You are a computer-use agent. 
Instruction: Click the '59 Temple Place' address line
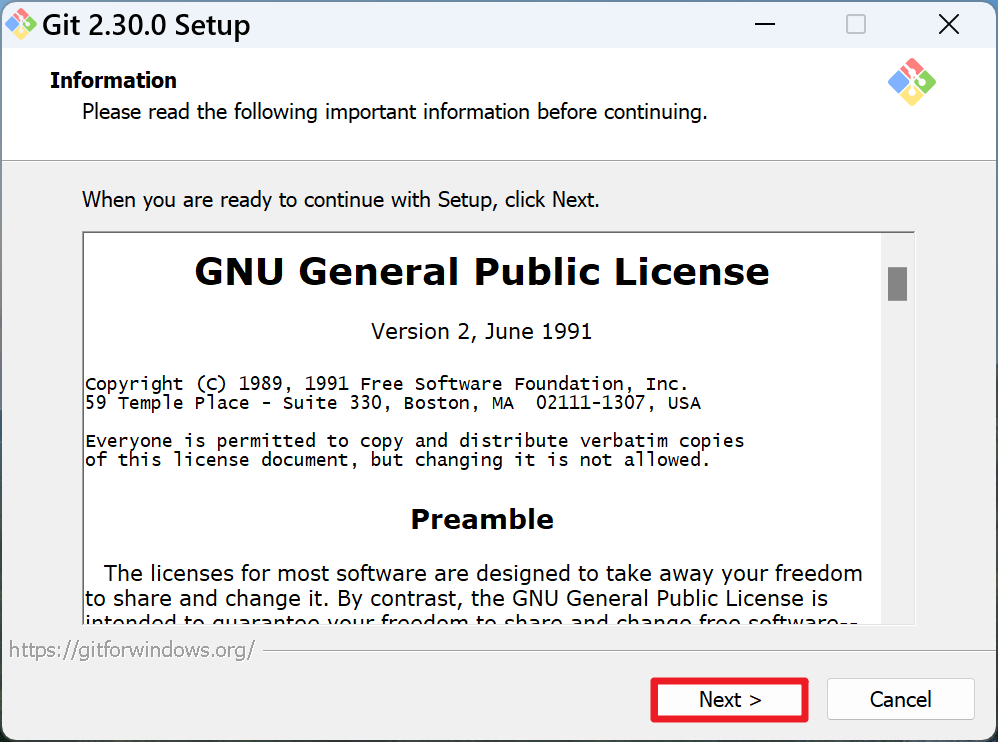pos(393,403)
